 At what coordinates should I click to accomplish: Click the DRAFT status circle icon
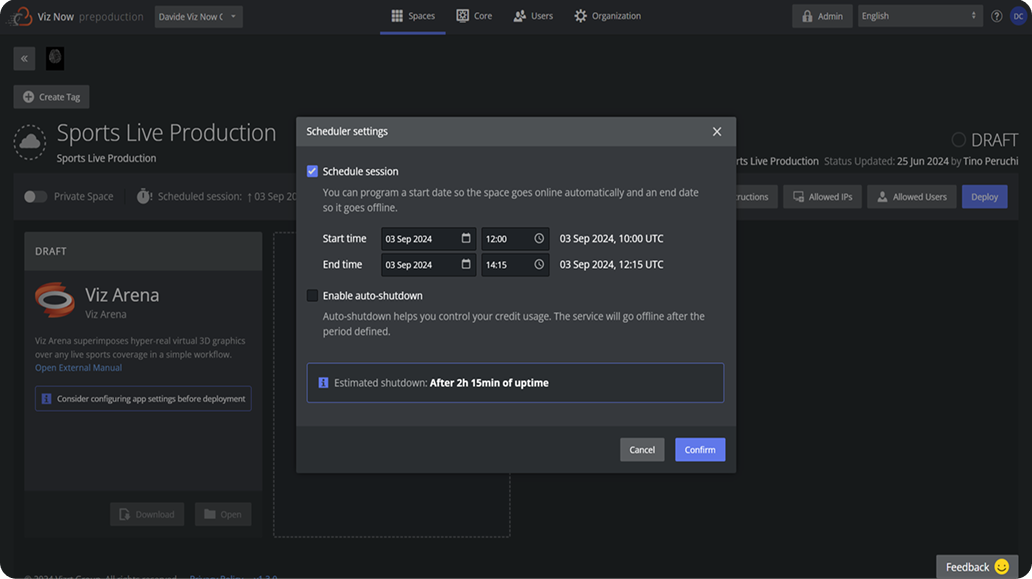coord(958,140)
